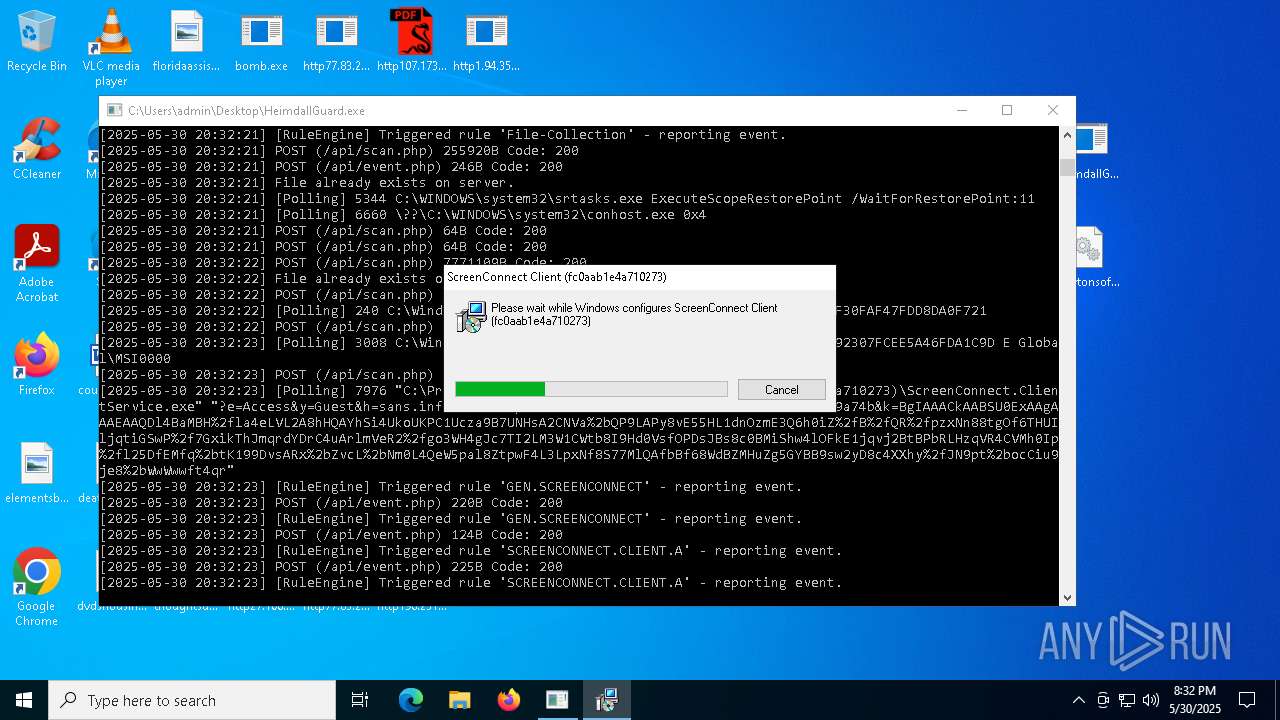Click the ScreenConnect Client dialog title
This screenshot has height=720, width=1280.
tap(557, 277)
